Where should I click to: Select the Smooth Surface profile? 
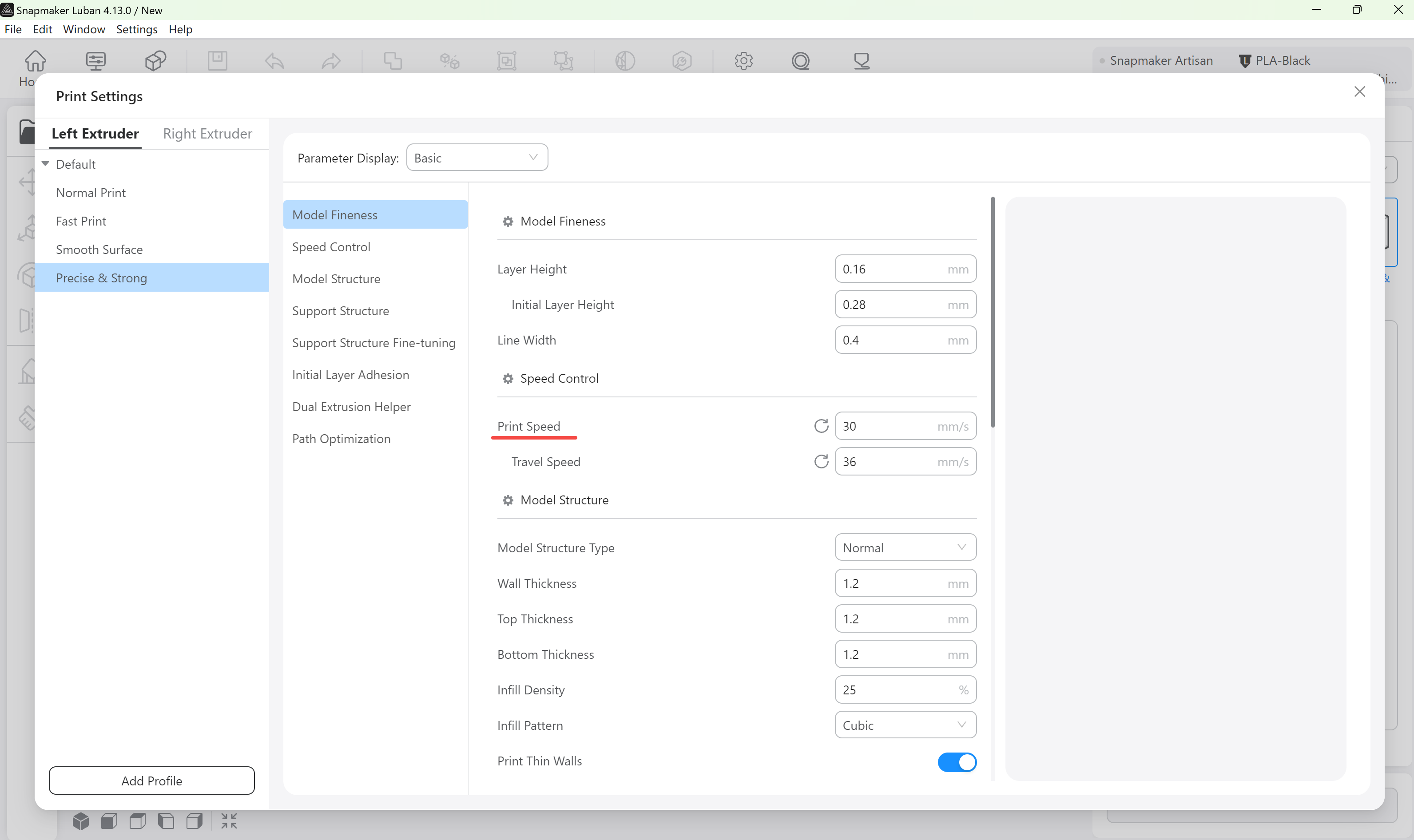click(x=152, y=249)
